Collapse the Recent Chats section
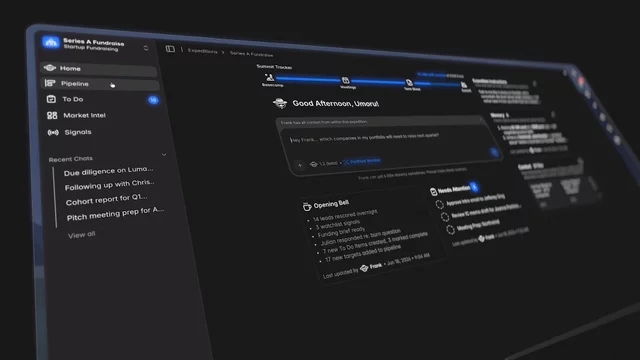This screenshot has width=640, height=360. 164,155
